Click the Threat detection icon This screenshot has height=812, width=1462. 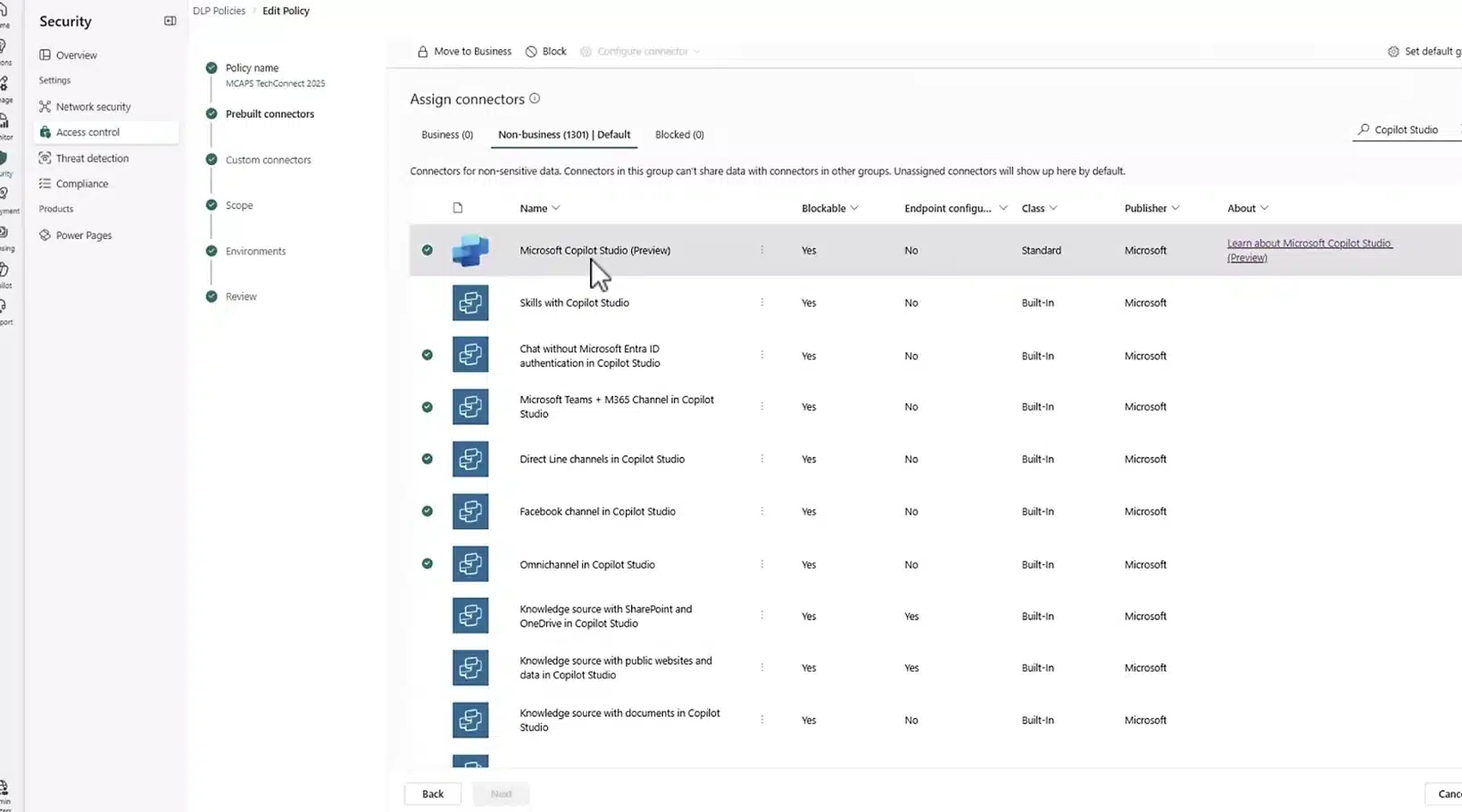point(45,158)
